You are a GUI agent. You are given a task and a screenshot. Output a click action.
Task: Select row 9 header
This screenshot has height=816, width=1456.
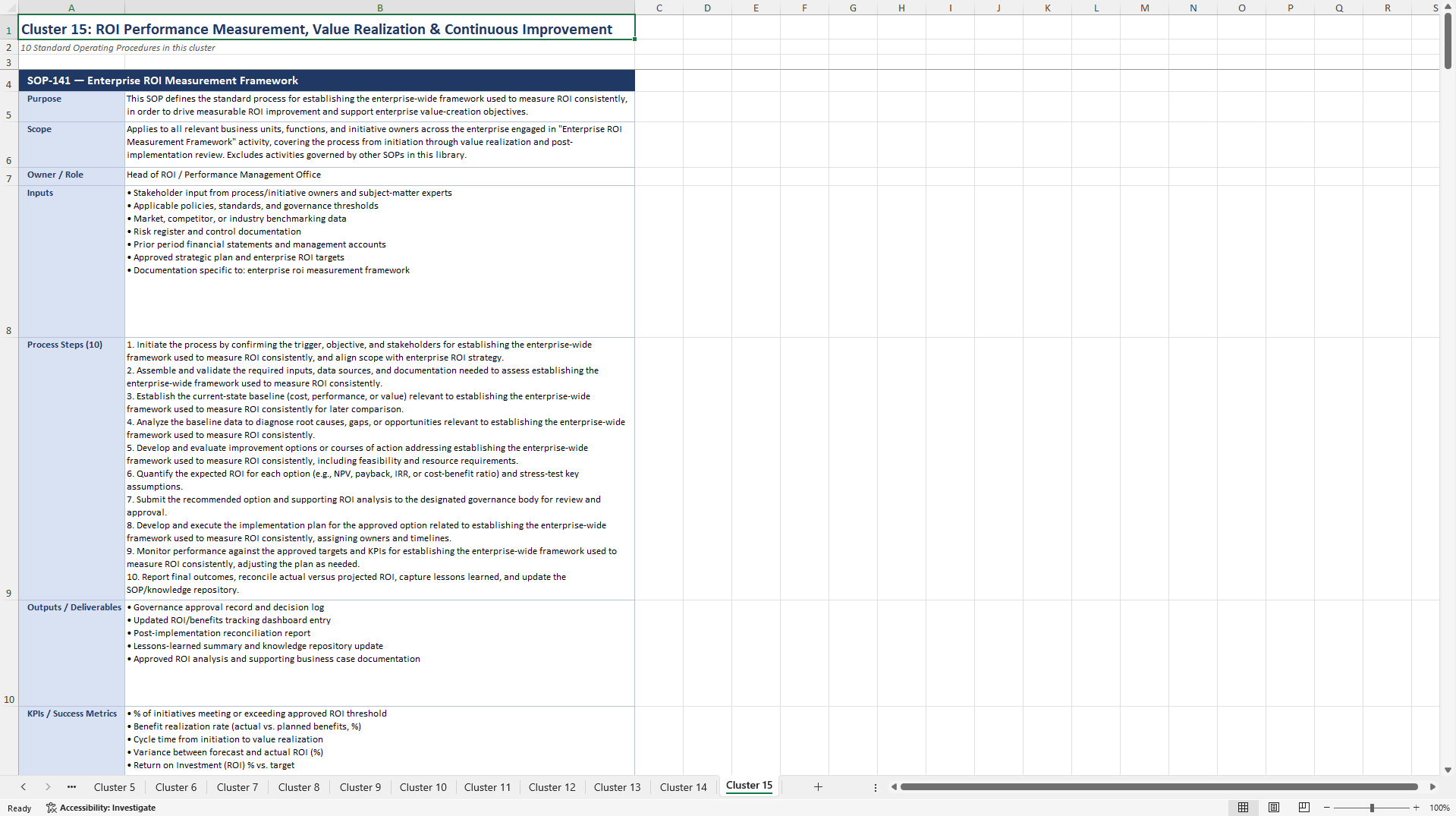[9, 468]
